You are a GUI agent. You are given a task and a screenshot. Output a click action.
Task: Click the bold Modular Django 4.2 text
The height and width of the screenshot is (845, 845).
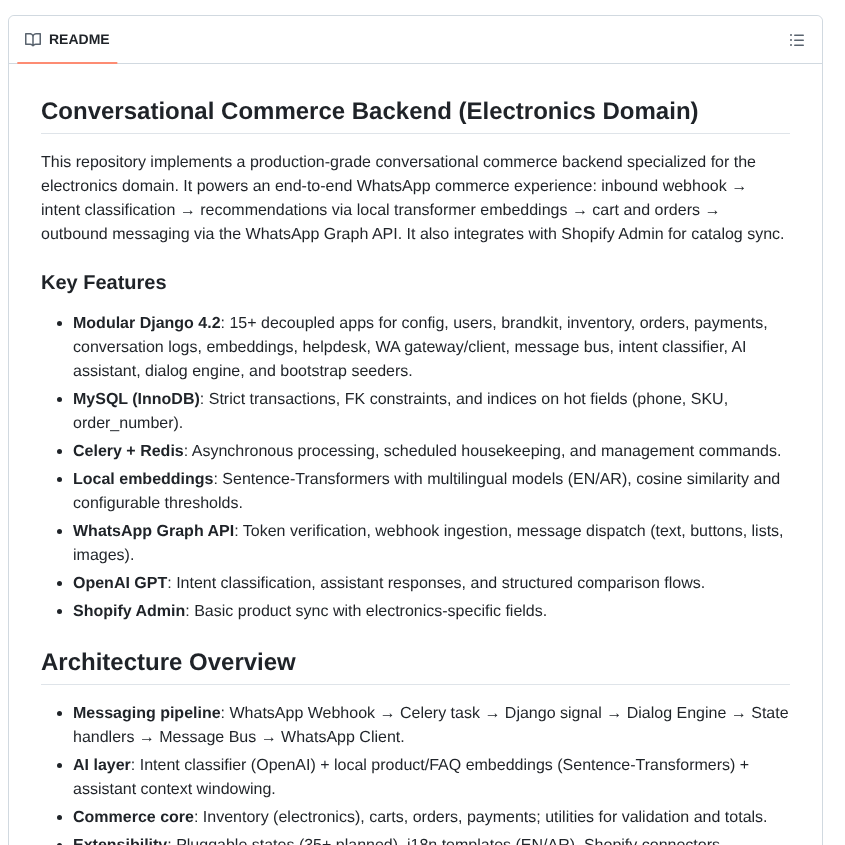pos(146,323)
